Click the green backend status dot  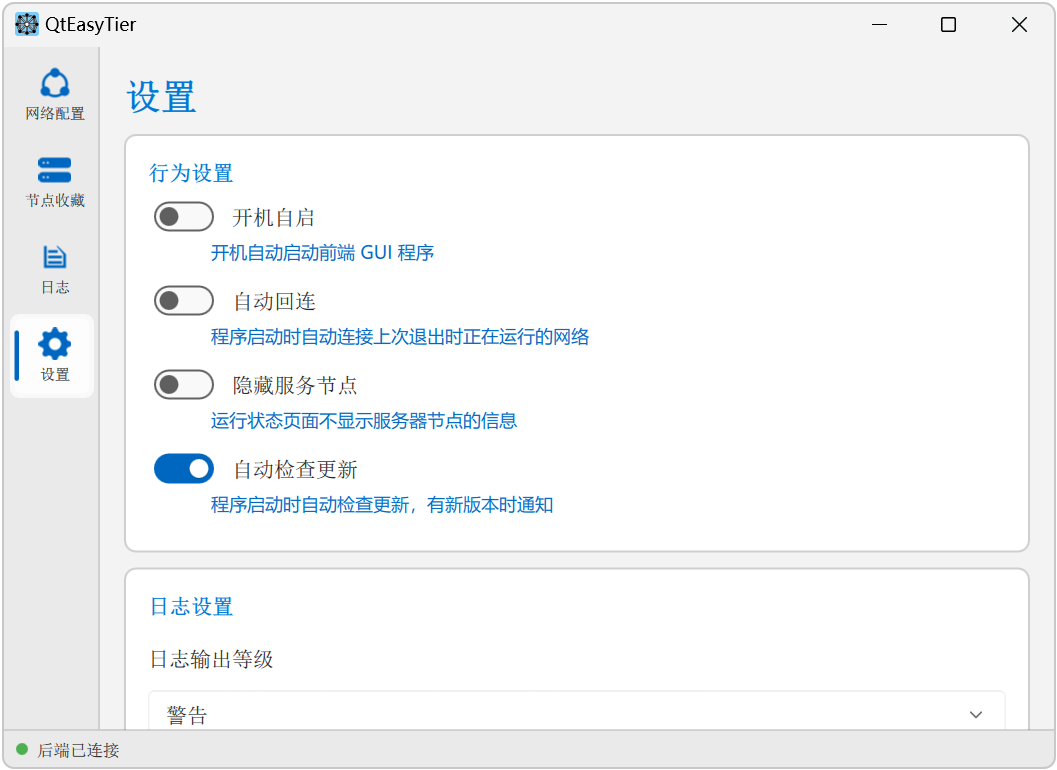click(x=22, y=749)
